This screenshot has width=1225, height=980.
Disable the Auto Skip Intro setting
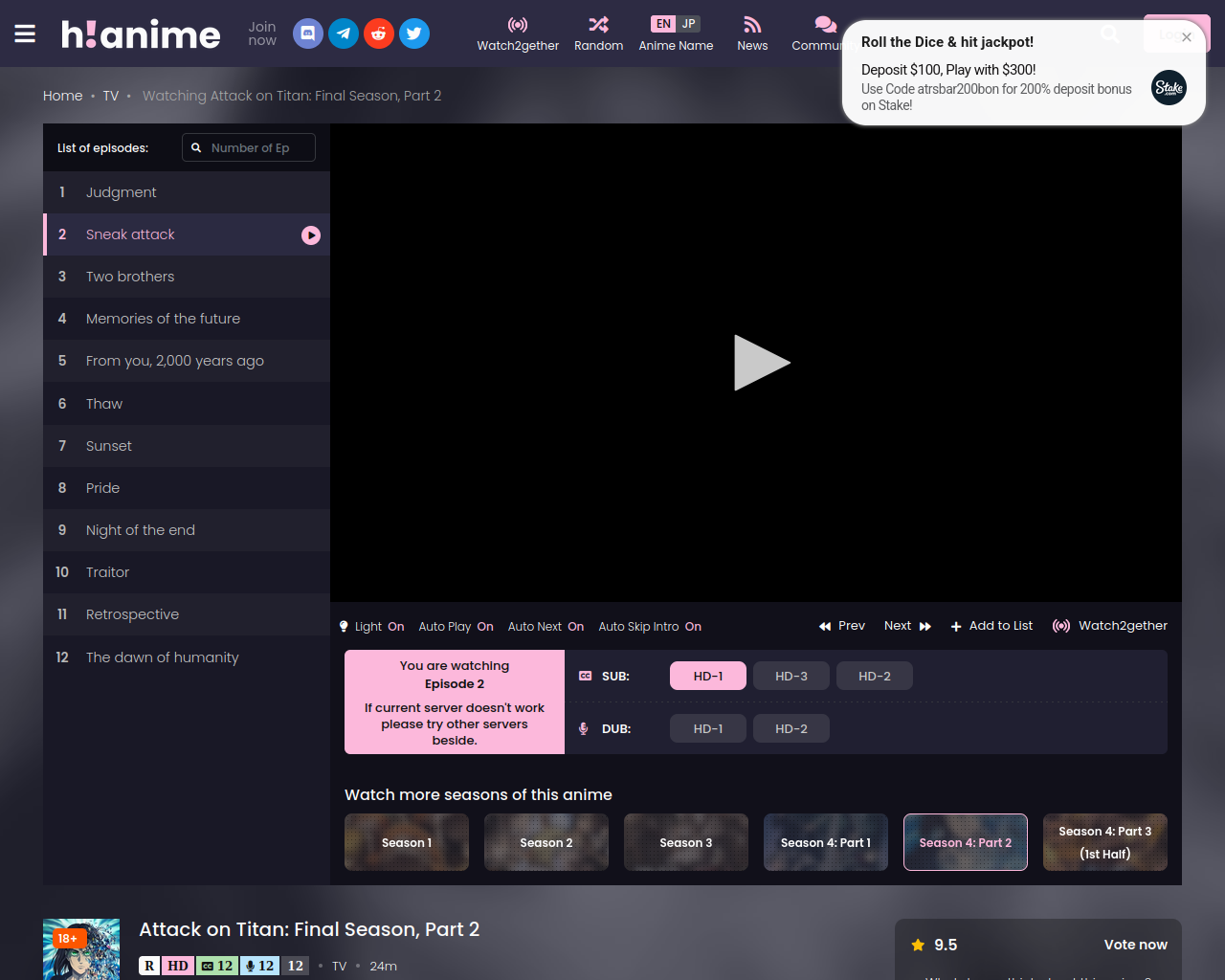pos(650,627)
